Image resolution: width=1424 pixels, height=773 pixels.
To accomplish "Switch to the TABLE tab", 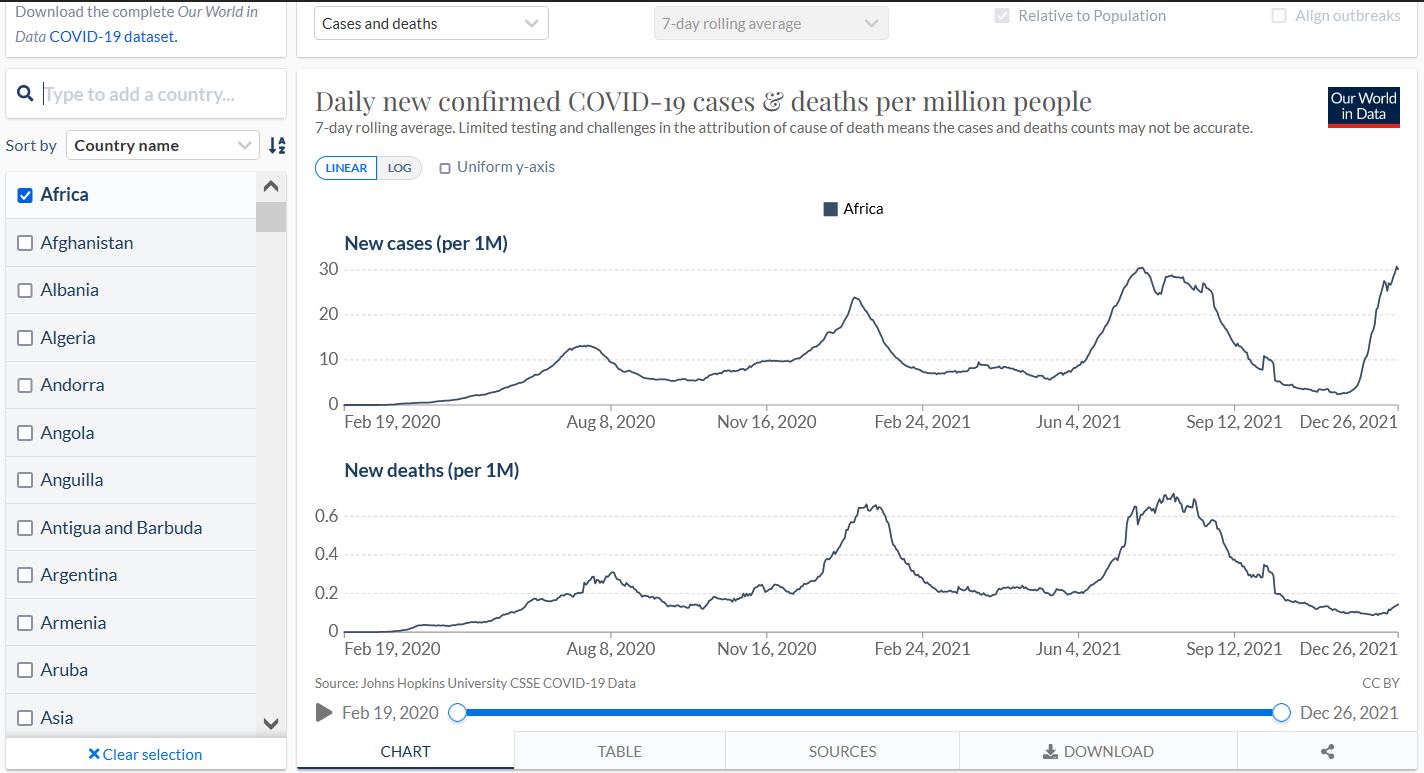I will tap(620, 751).
